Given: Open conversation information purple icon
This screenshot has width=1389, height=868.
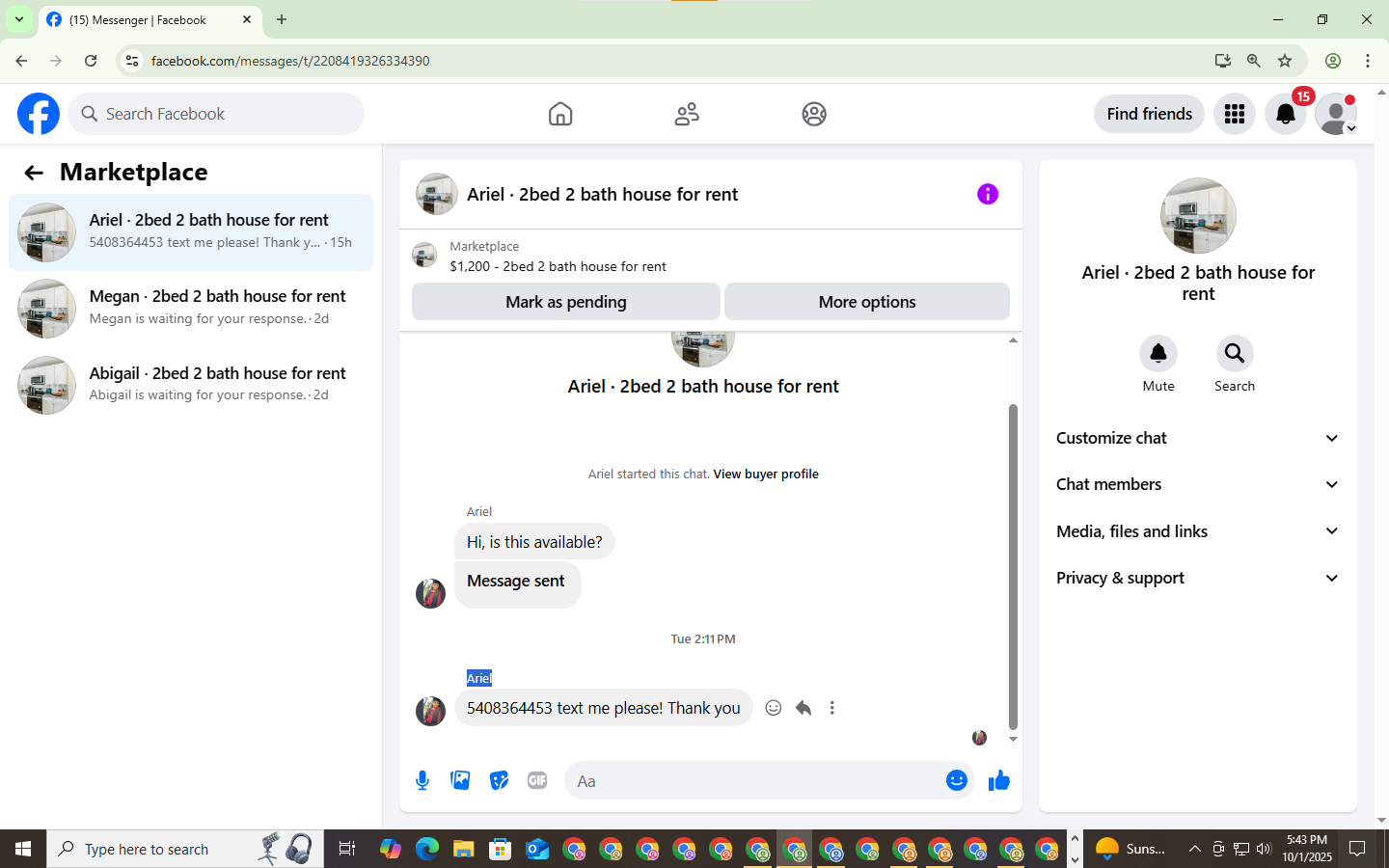Looking at the screenshot, I should (x=988, y=194).
